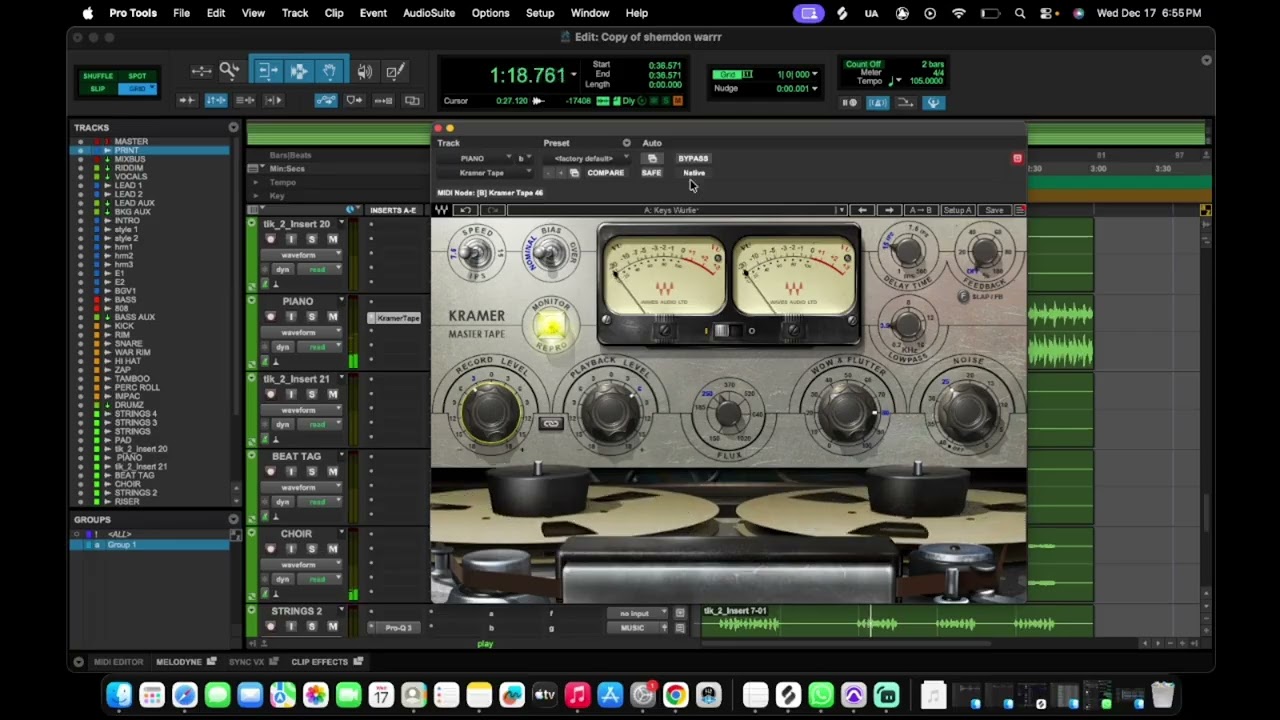
Task: Select the Pencil tool
Action: (395, 71)
